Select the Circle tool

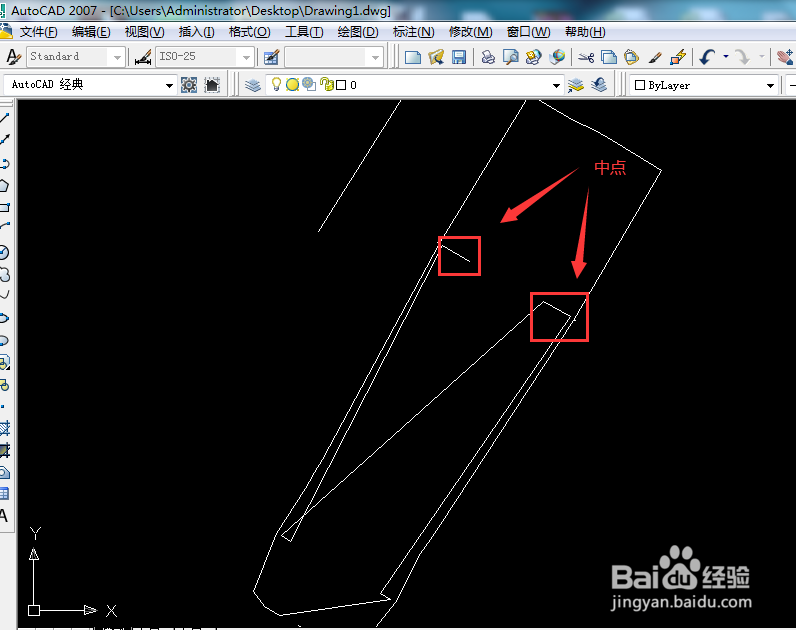pos(5,252)
